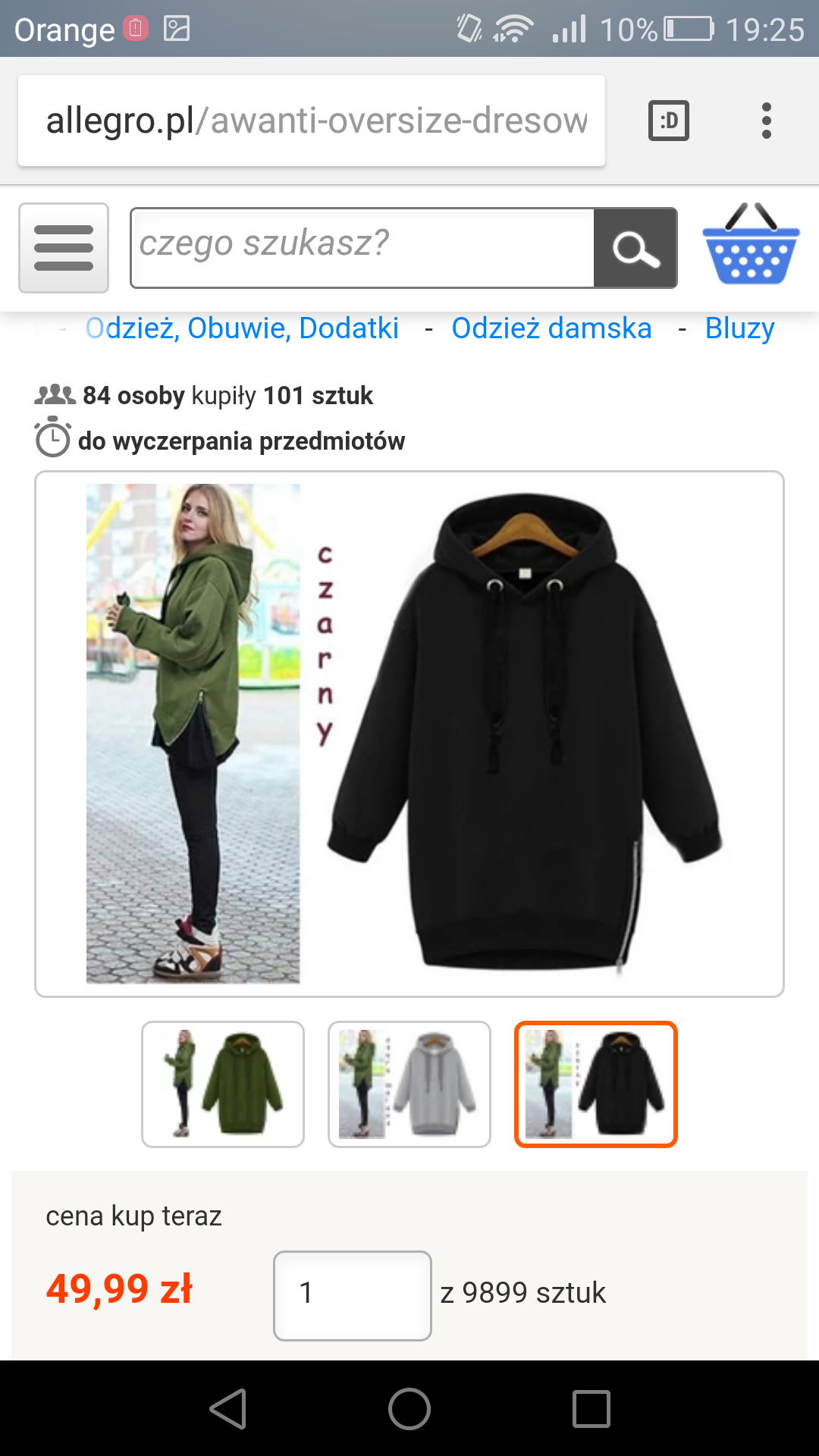Screen dimensions: 819x1456
Task: Go to the 'Bluzy' category link
Action: (x=739, y=328)
